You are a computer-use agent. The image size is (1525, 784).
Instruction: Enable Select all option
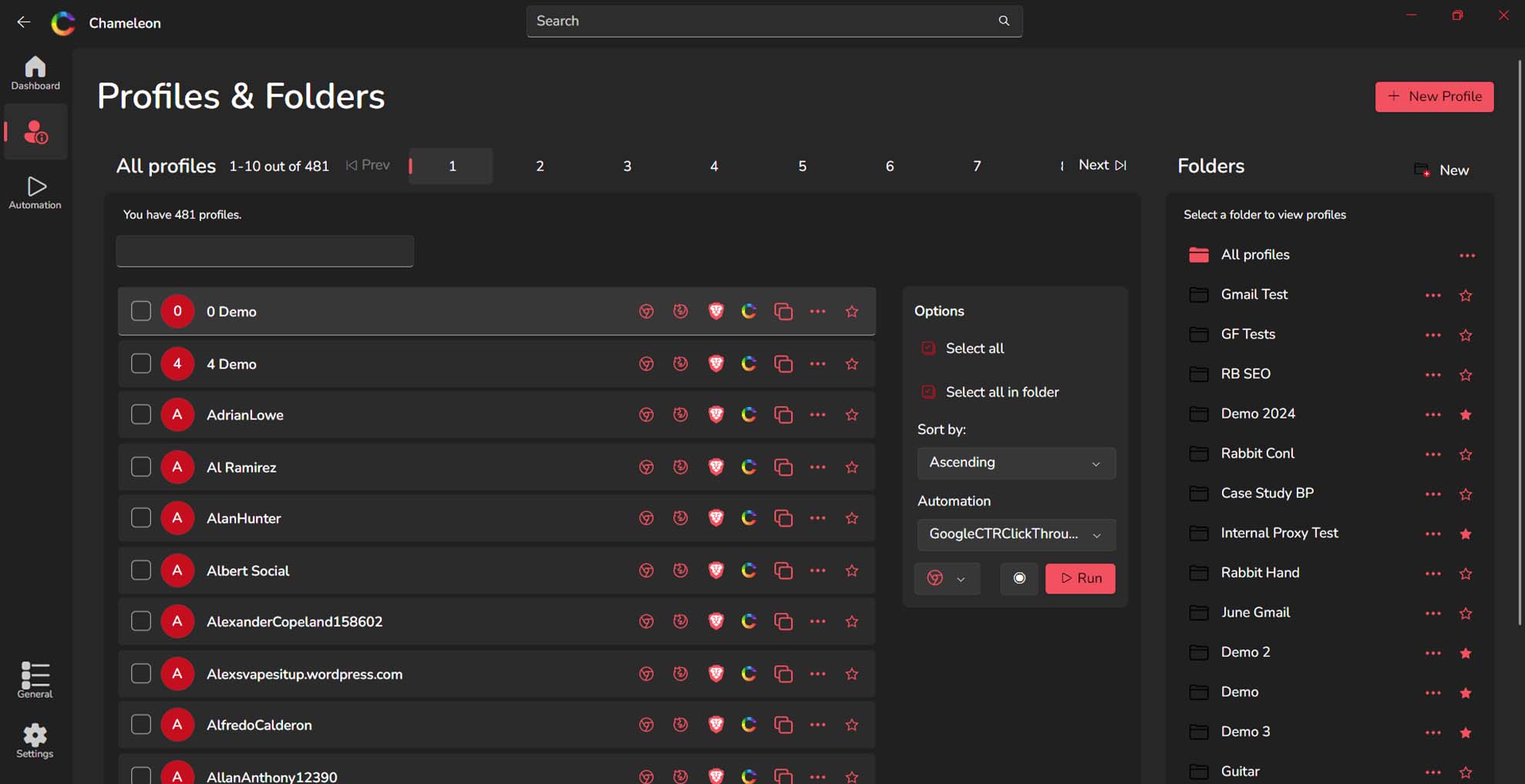pyautogui.click(x=928, y=348)
